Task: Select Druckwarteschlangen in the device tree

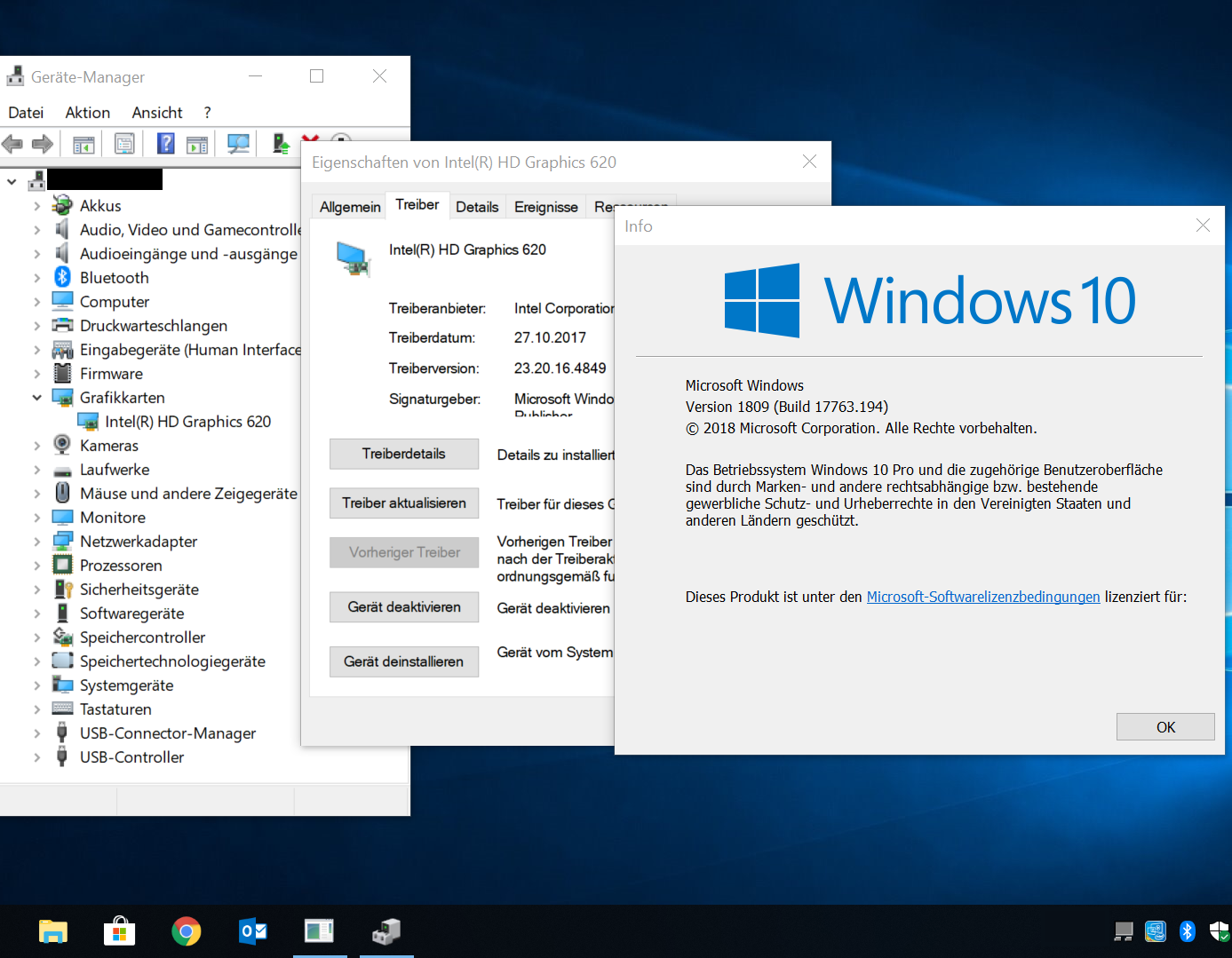Action: click(x=154, y=326)
